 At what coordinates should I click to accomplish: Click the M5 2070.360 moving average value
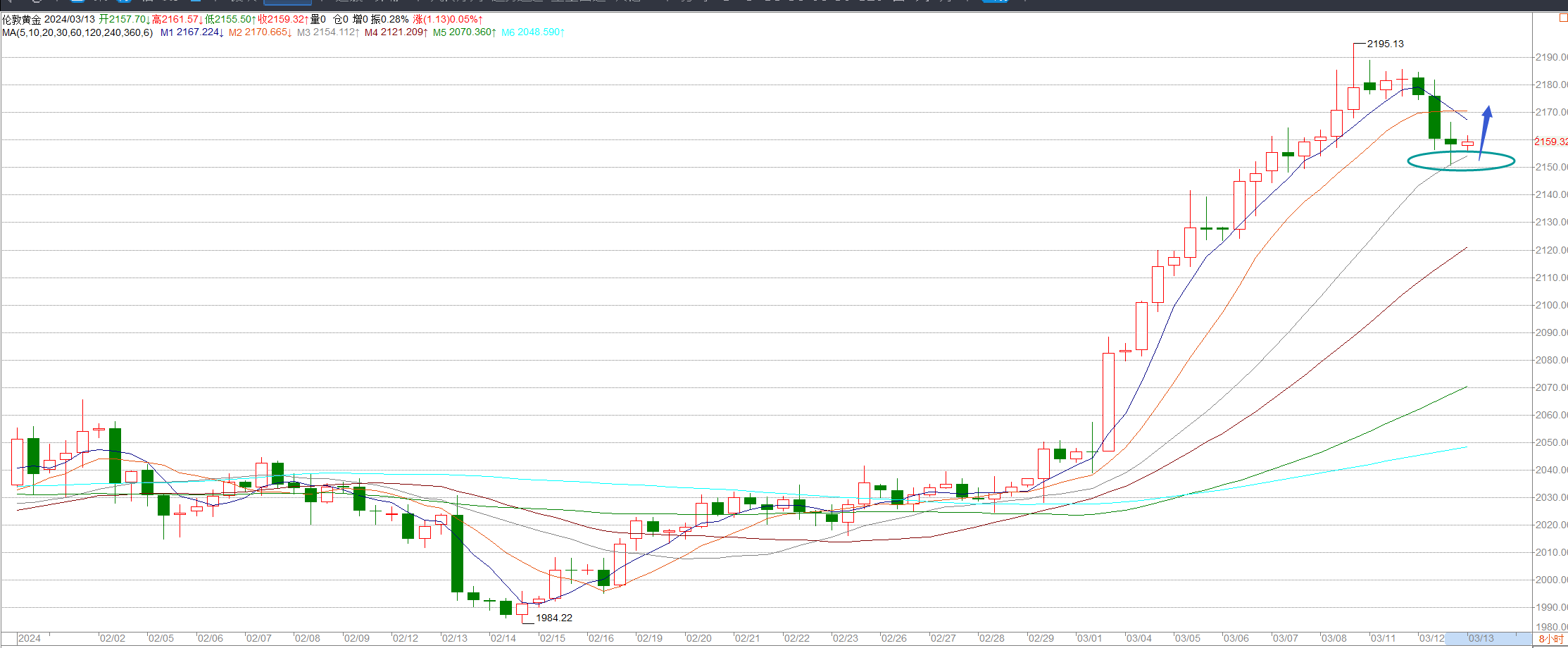point(465,32)
